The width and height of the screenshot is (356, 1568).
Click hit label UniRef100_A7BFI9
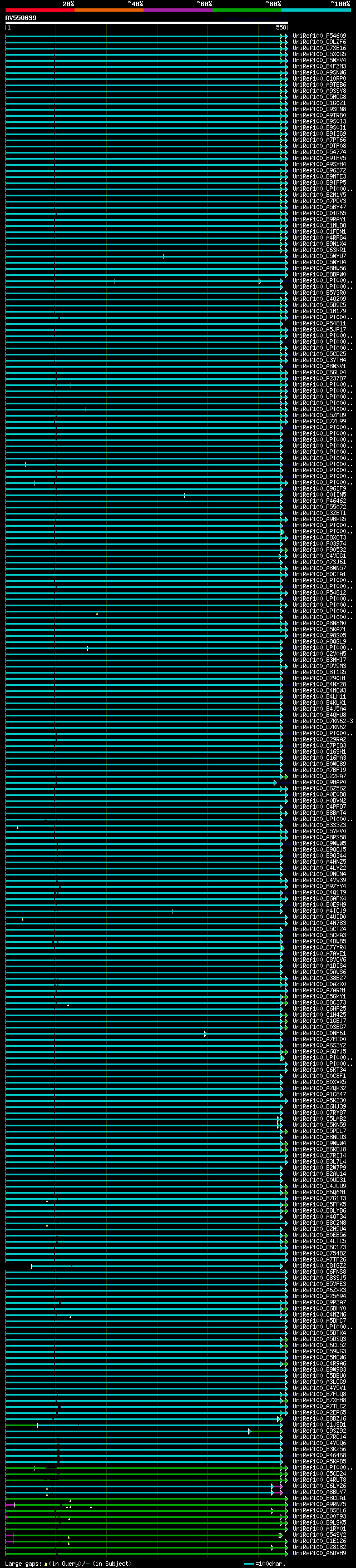[319, 770]
